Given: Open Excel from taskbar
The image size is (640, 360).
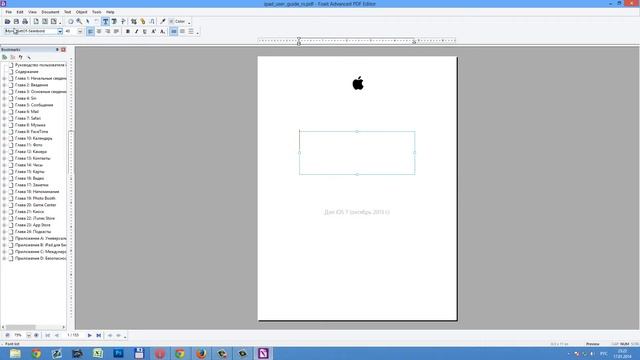Looking at the screenshot, I should pyautogui.click(x=98, y=353).
